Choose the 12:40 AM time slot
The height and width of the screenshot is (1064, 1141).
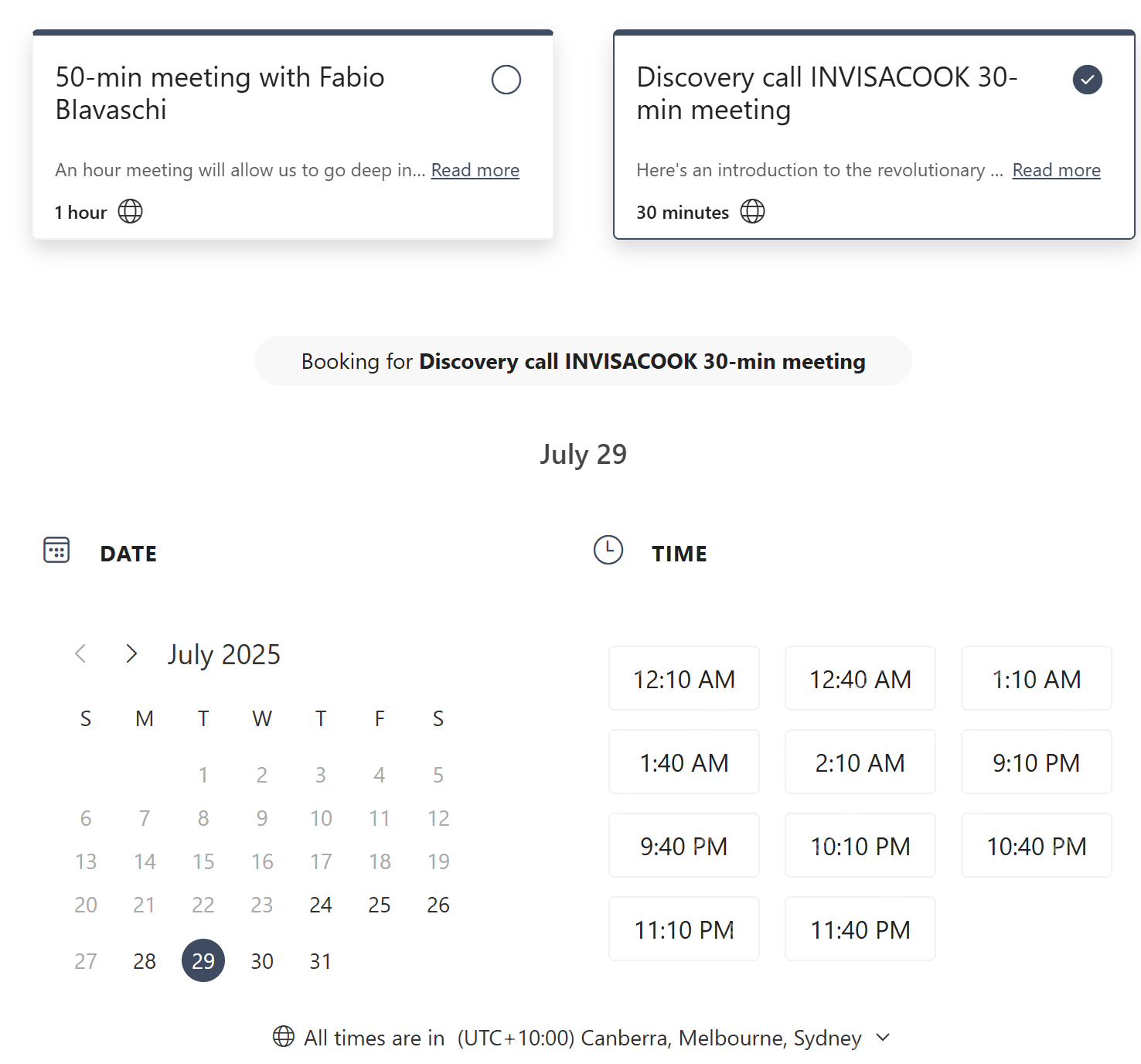(860, 679)
